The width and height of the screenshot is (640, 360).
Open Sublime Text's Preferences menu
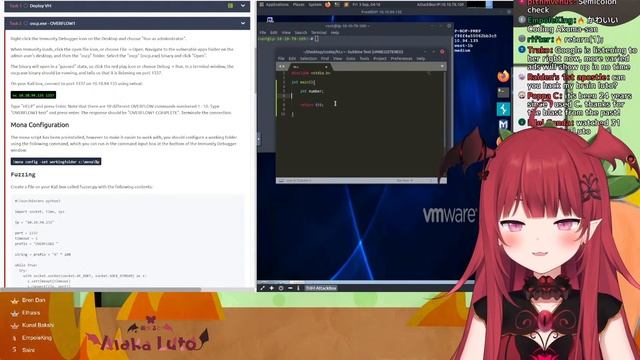pyautogui.click(x=402, y=59)
